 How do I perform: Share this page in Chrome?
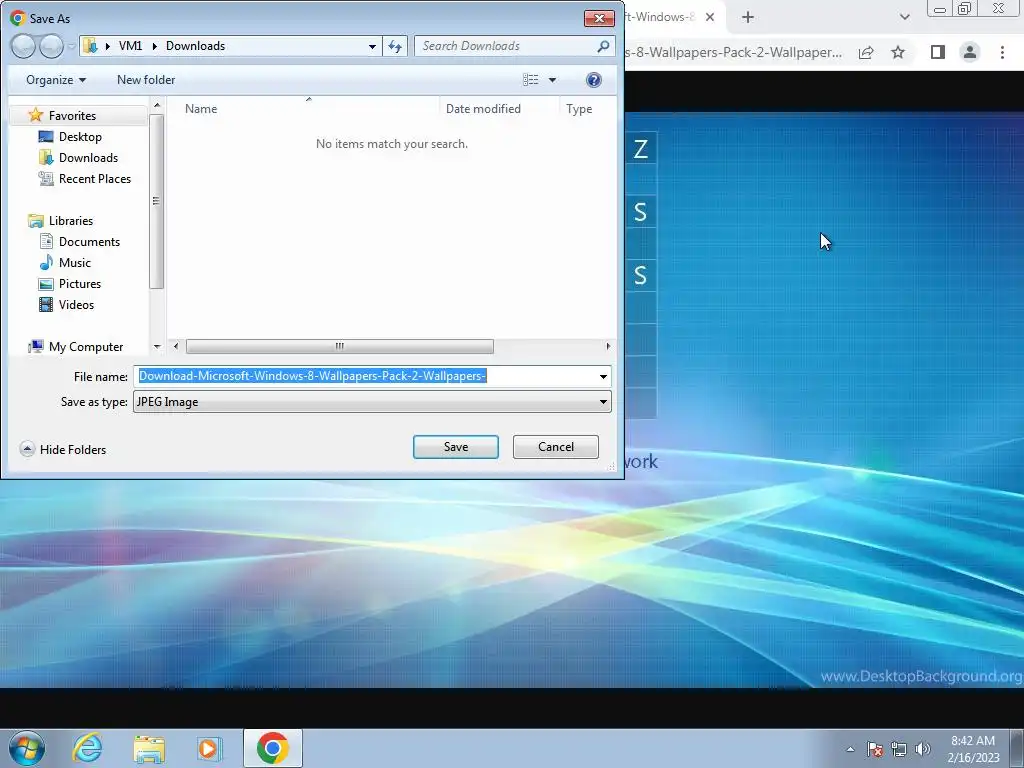click(866, 52)
